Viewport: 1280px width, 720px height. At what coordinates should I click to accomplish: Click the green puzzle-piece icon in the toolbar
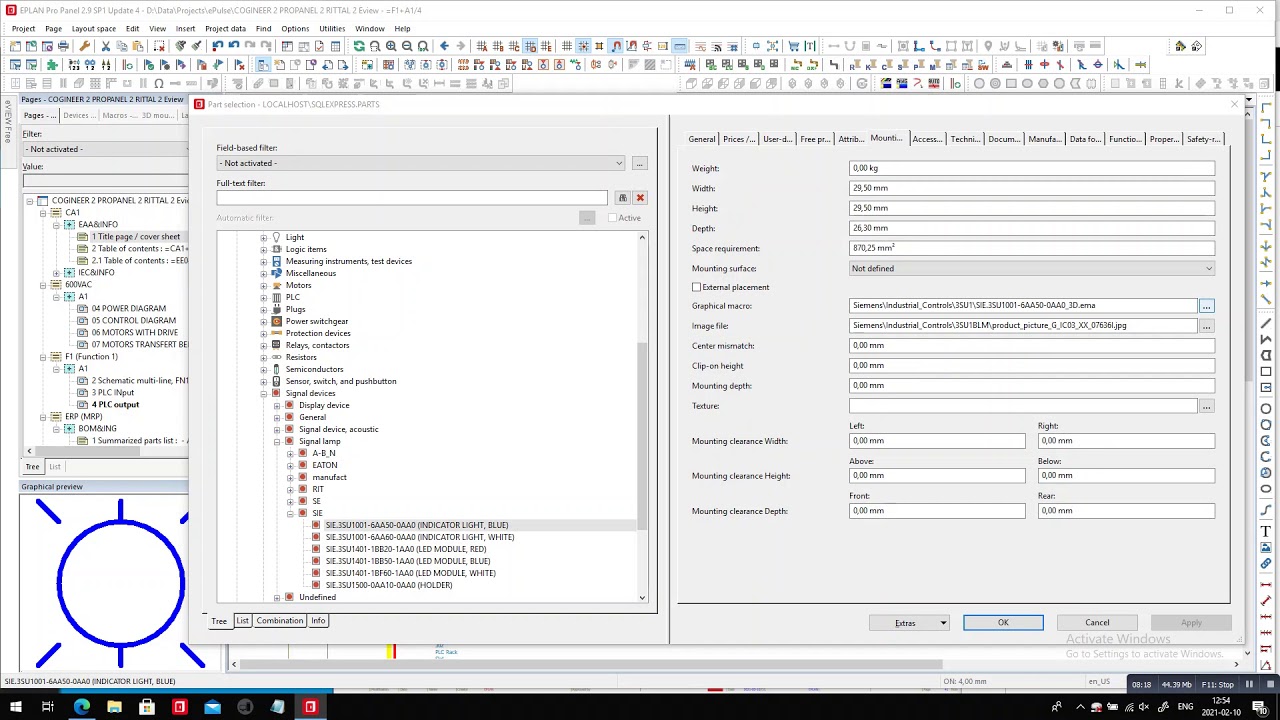pyautogui.click(x=52, y=65)
